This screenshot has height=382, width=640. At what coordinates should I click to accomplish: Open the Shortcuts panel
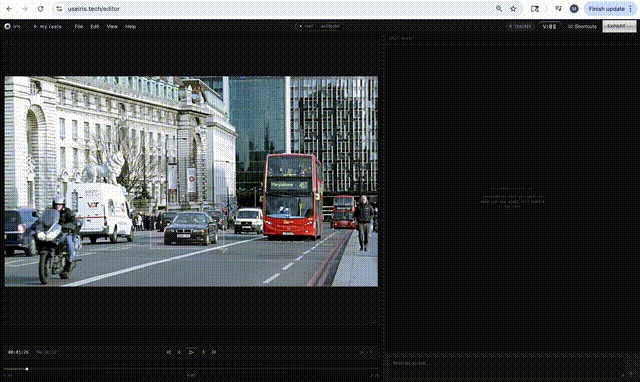(x=582, y=27)
